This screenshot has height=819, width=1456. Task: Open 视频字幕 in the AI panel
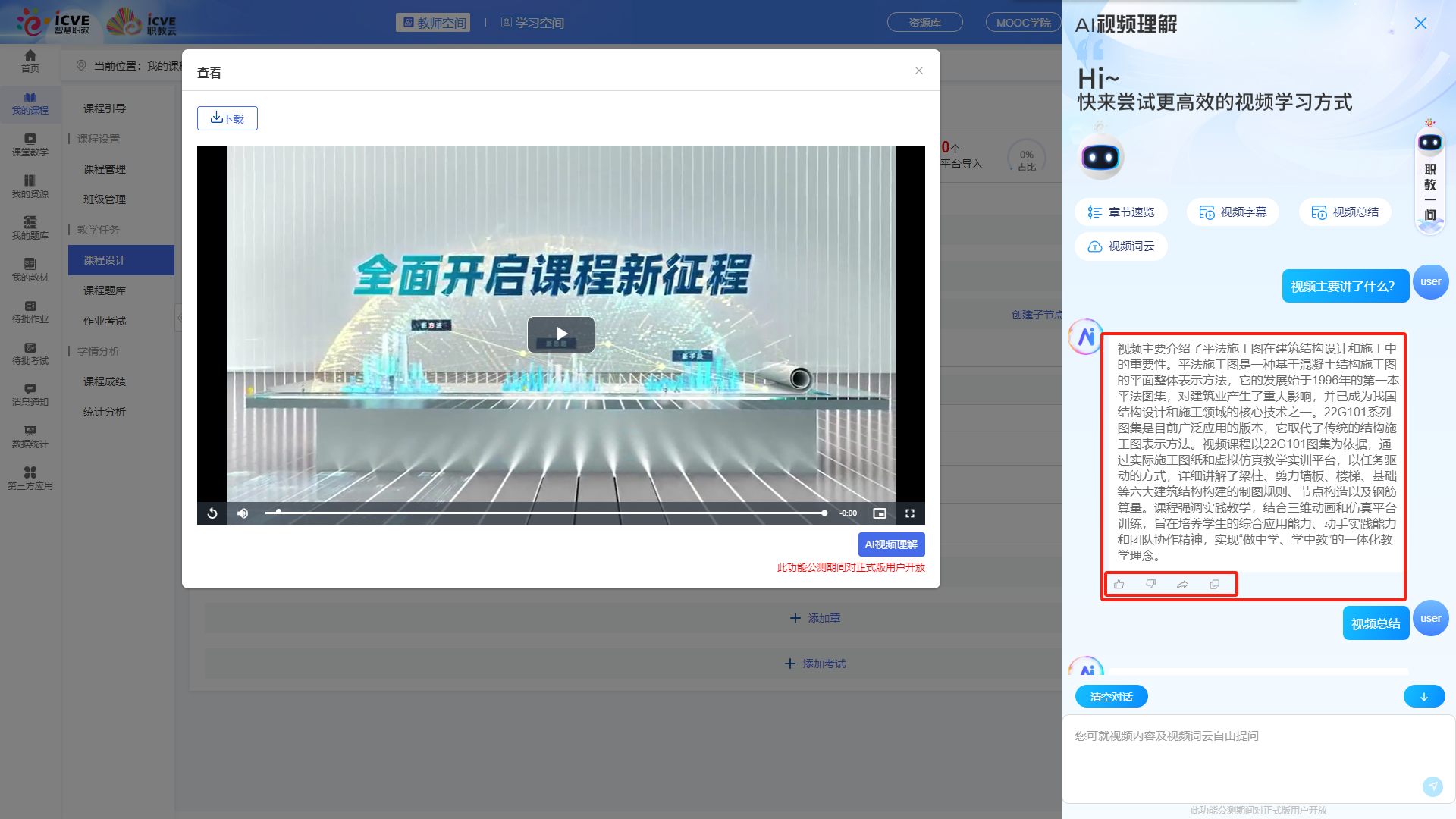pyautogui.click(x=1232, y=212)
